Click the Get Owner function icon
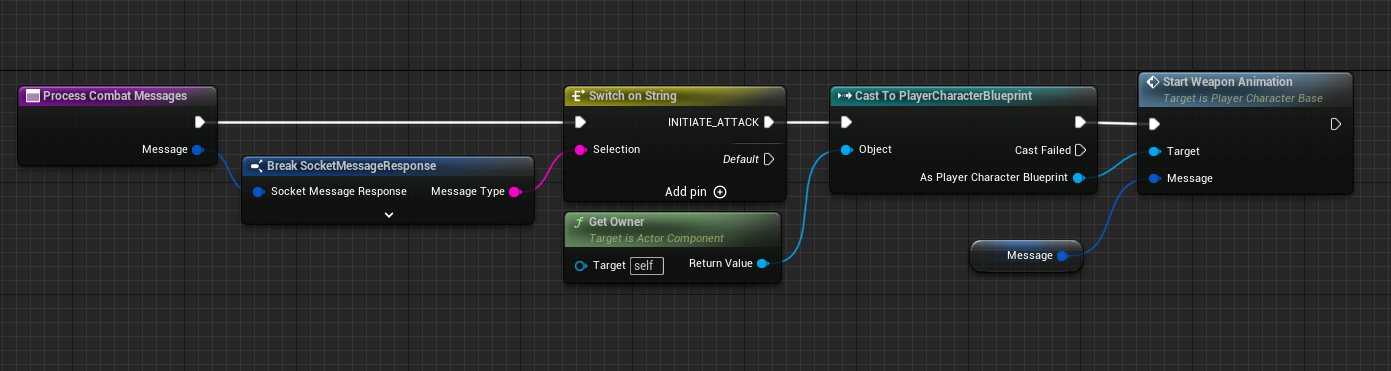 click(577, 222)
